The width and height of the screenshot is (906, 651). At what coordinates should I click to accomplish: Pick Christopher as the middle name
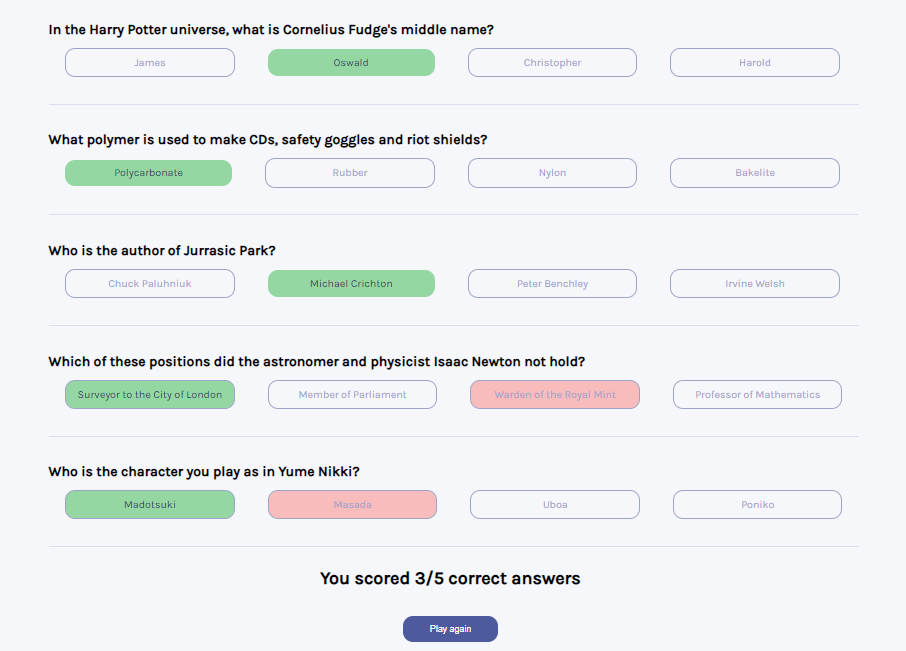click(x=552, y=62)
